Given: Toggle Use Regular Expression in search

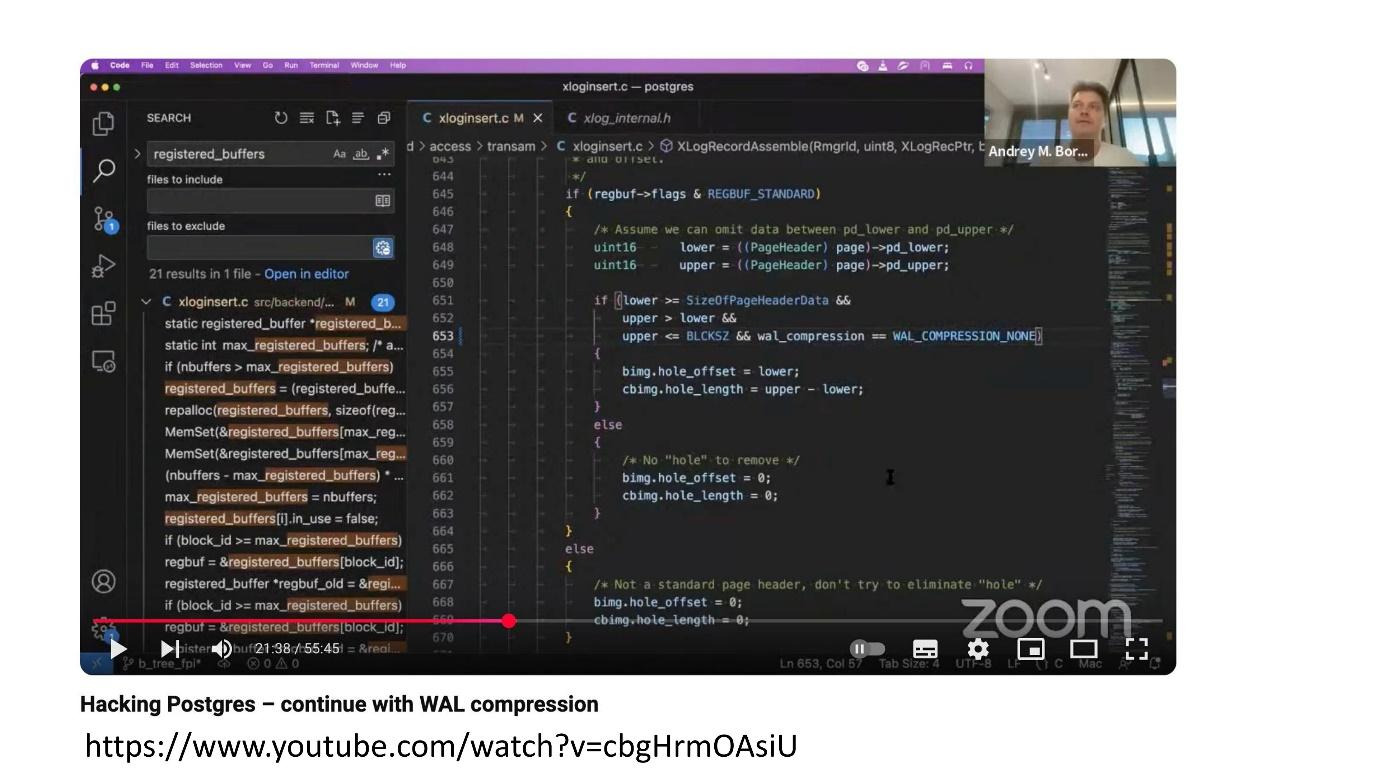Looking at the screenshot, I should pos(383,154).
